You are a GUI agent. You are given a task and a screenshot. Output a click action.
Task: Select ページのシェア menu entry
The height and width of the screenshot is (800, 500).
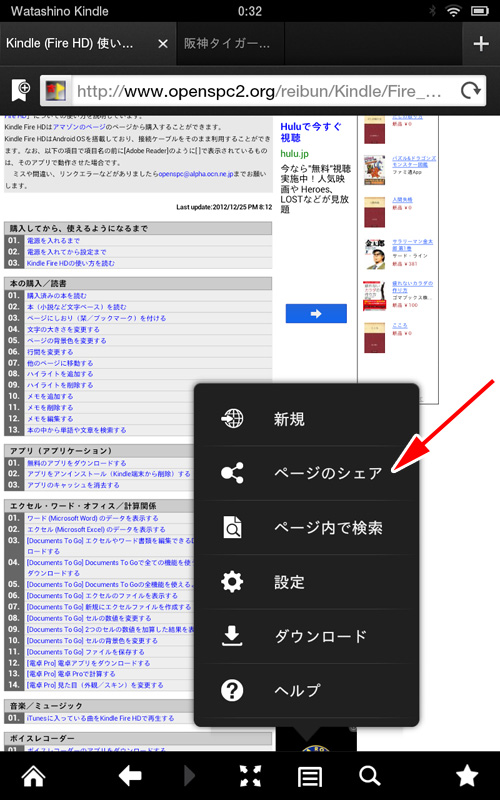[x=307, y=473]
